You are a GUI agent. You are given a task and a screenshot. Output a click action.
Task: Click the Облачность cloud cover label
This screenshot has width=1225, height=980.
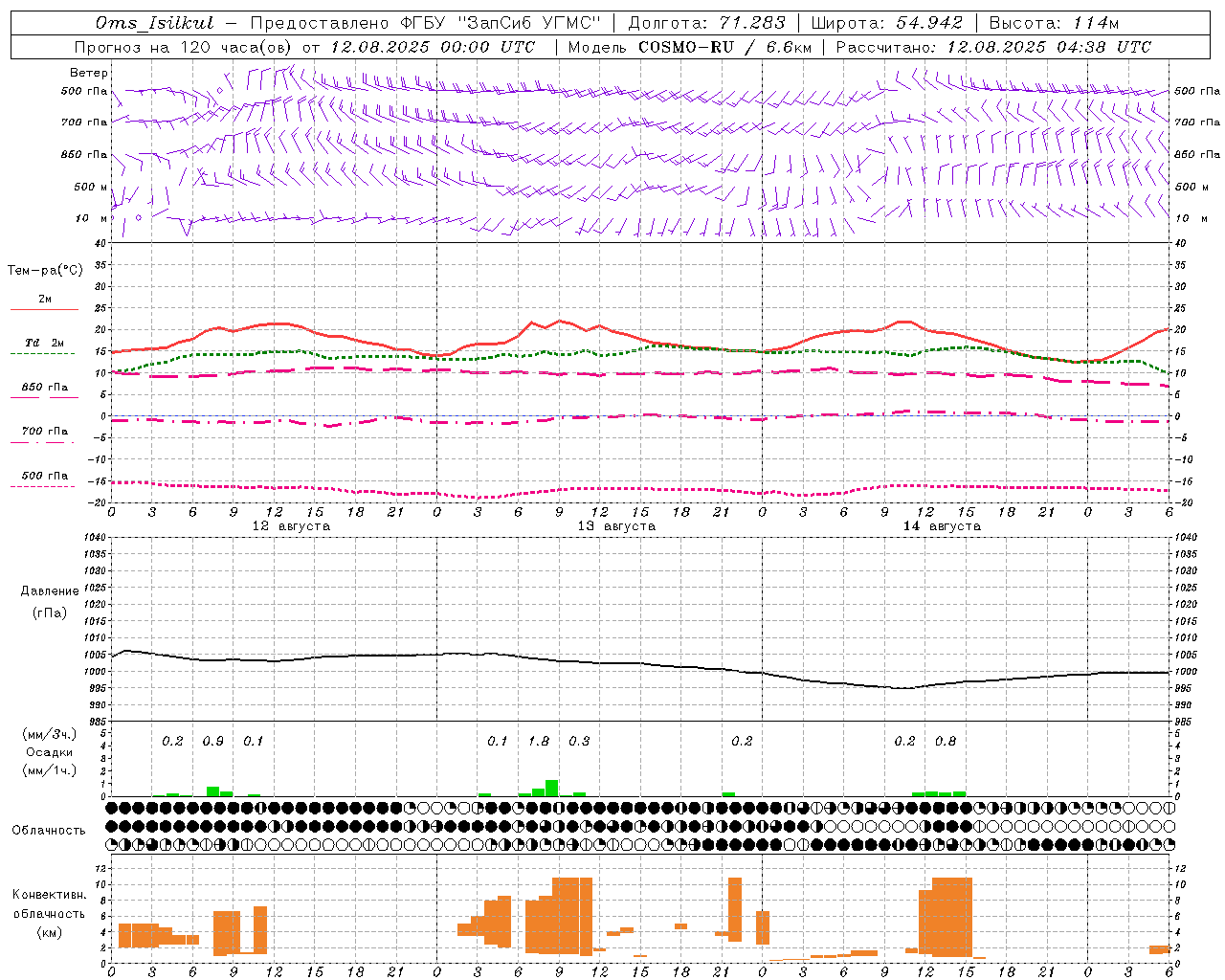coord(49,831)
